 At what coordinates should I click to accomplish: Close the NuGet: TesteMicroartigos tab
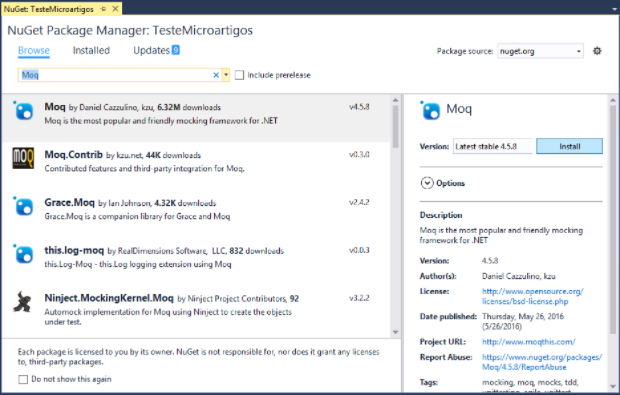[115, 9]
